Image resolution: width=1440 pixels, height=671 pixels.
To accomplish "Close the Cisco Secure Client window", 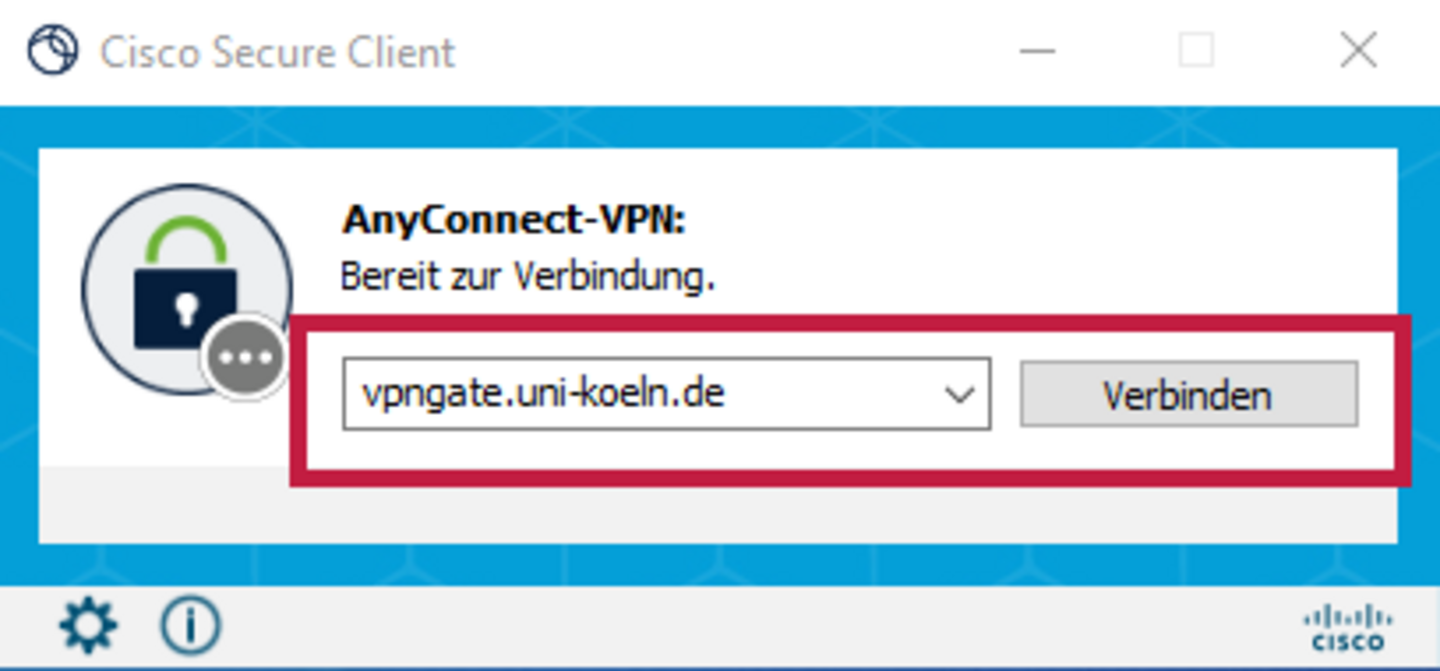I will (1358, 50).
